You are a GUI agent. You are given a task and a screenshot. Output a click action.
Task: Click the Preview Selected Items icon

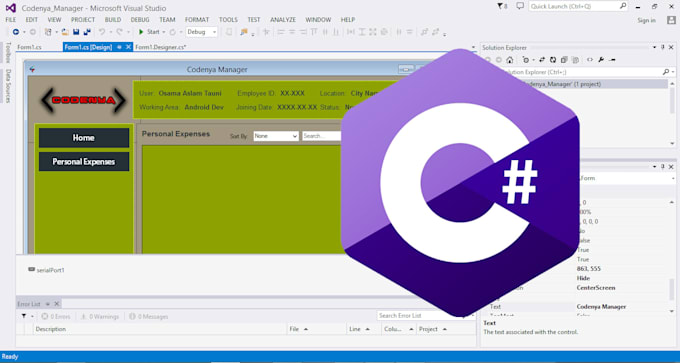(x=612, y=60)
